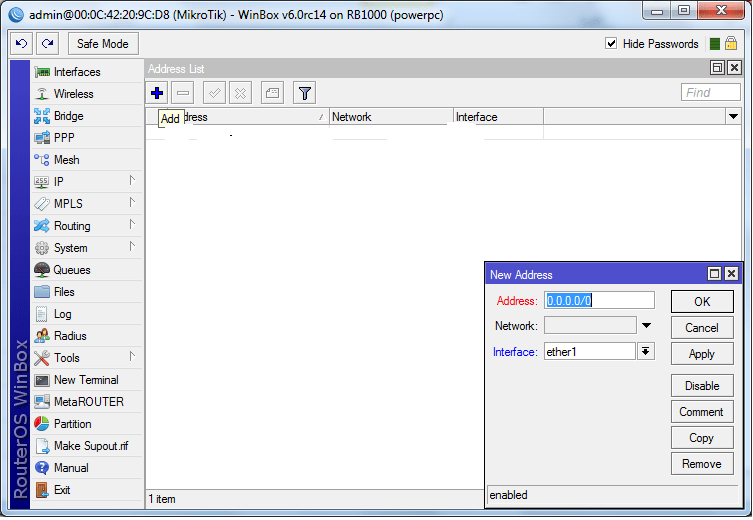Click the Find search field

[710, 93]
